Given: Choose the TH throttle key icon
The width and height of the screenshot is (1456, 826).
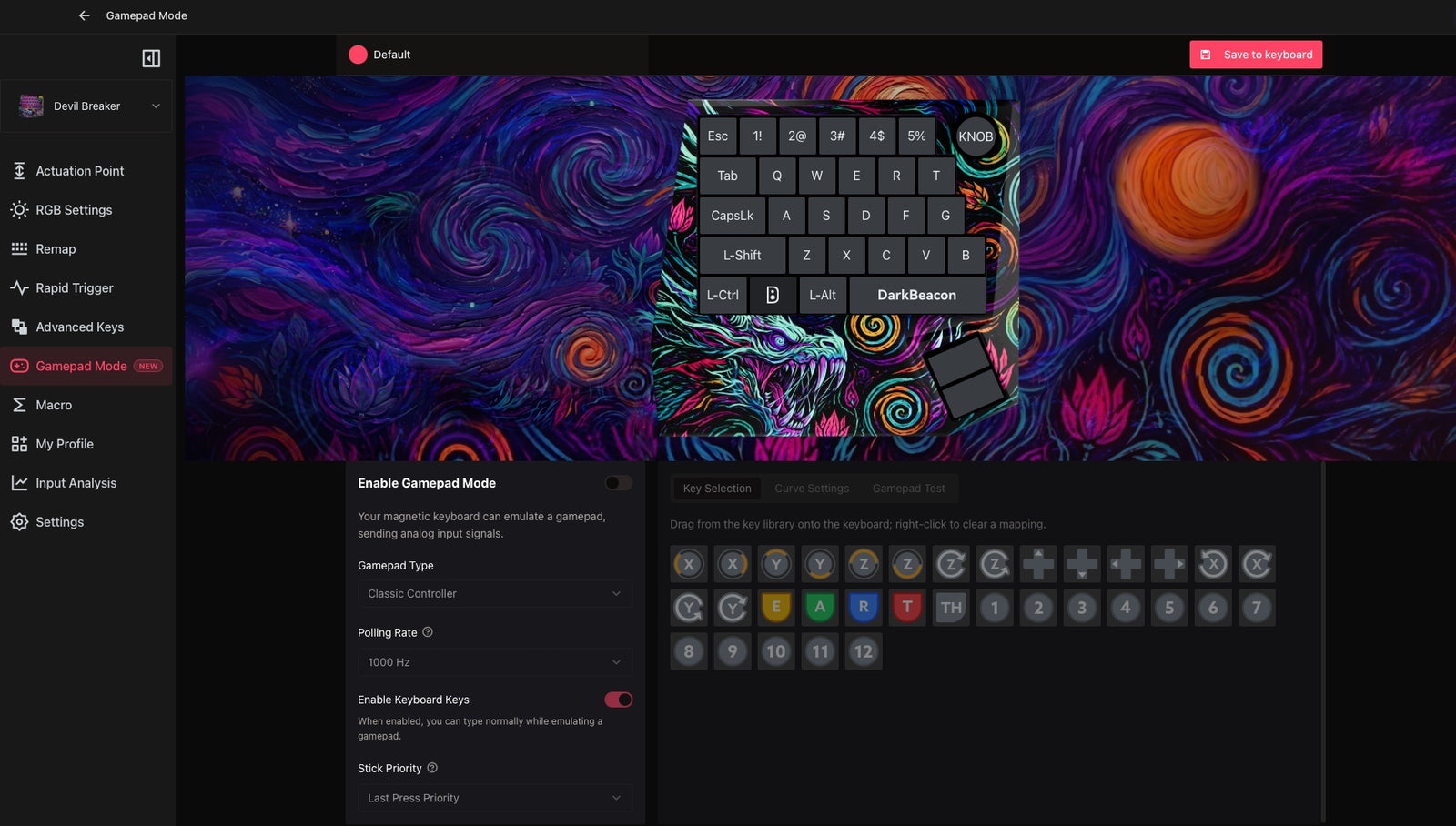Looking at the screenshot, I should pos(951,608).
